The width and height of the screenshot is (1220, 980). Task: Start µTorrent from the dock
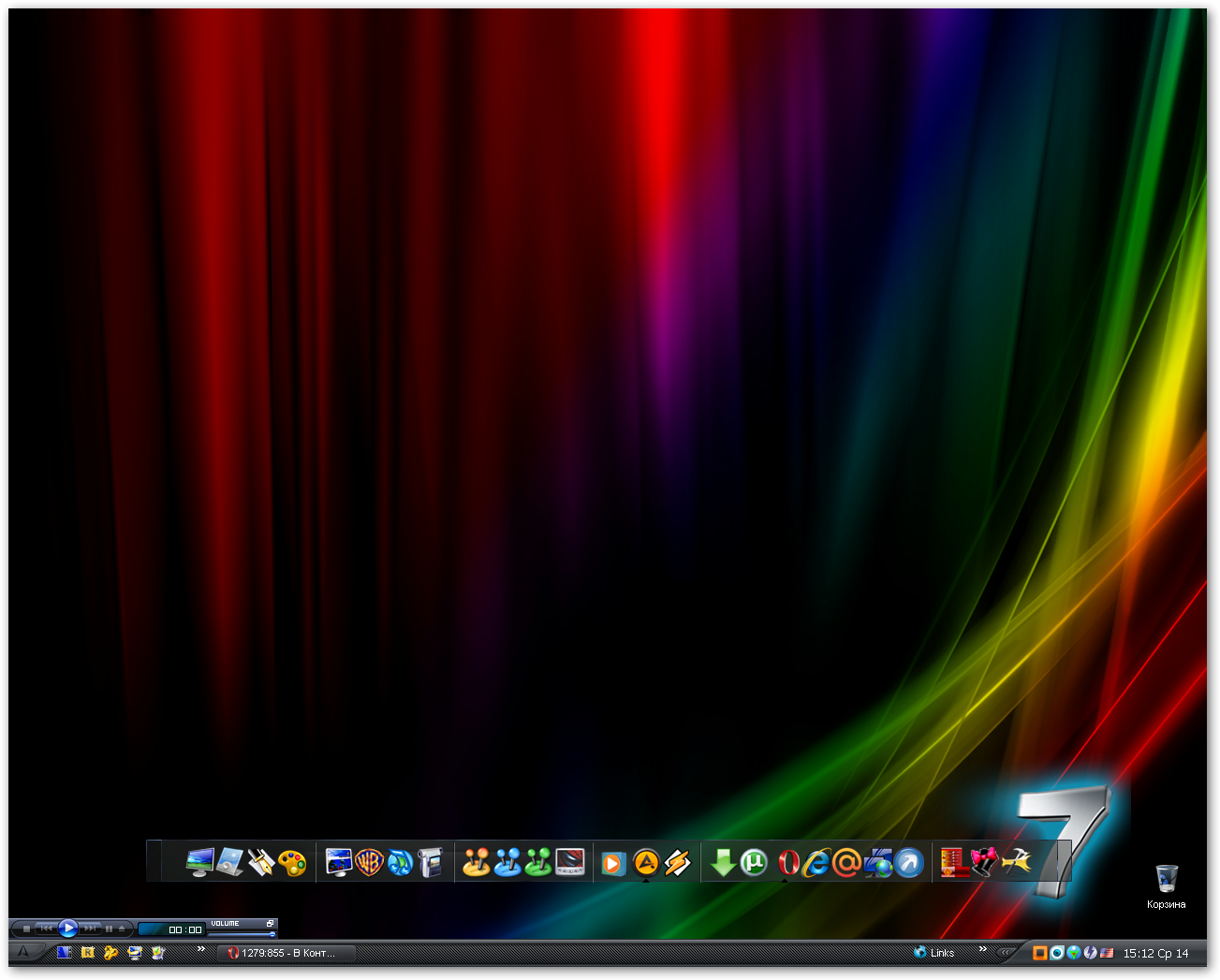[x=753, y=863]
